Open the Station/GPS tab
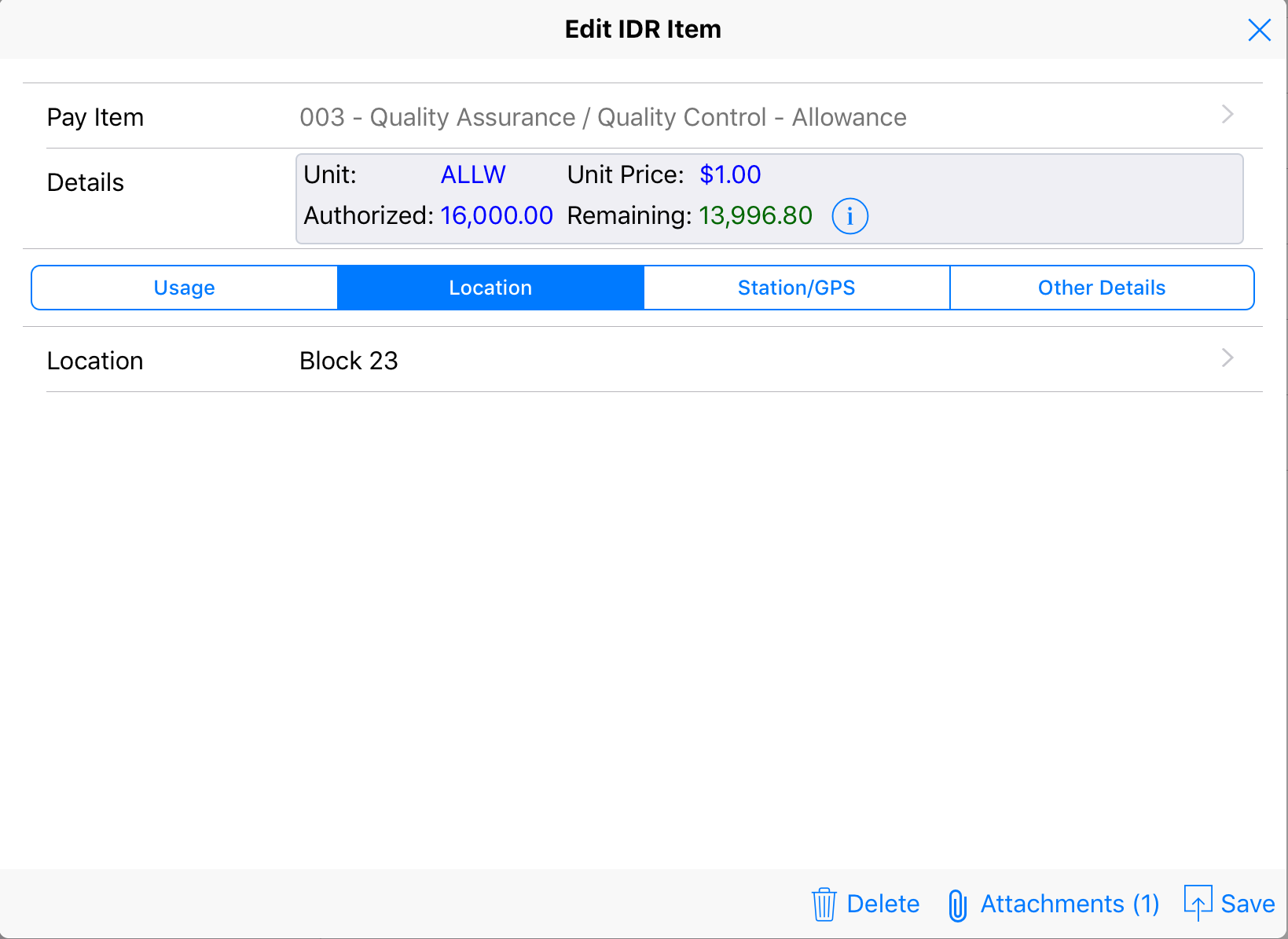The width and height of the screenshot is (1288, 939). (x=796, y=288)
